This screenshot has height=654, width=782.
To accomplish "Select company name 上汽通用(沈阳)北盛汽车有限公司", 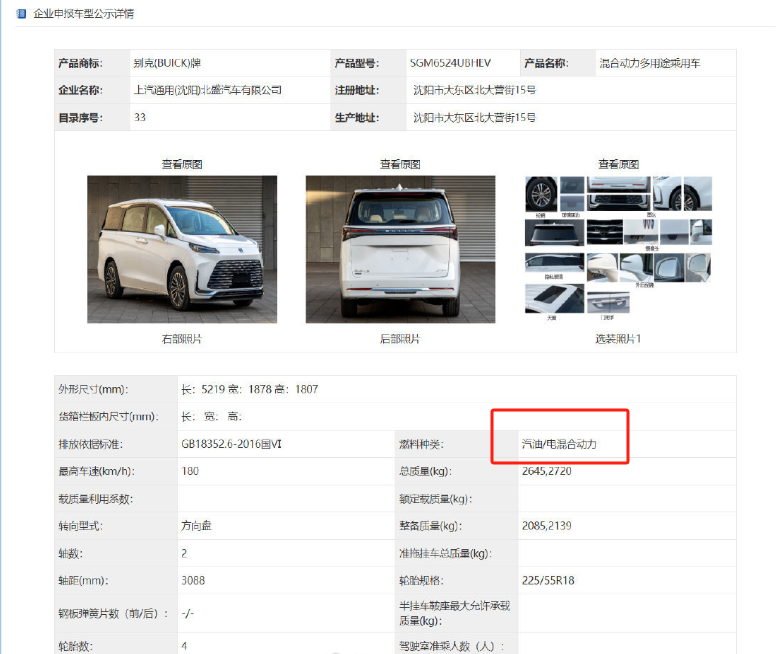I will 207,90.
